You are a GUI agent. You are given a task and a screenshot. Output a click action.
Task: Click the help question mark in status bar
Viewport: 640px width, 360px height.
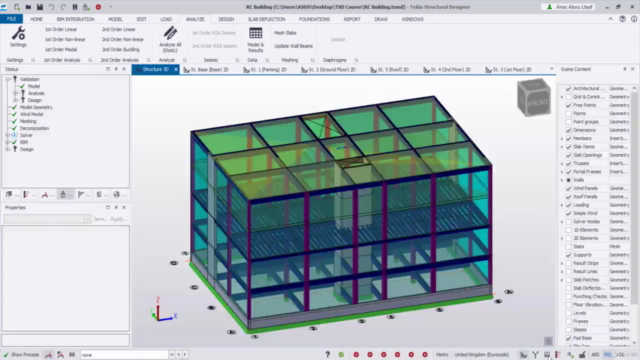(x=327, y=355)
